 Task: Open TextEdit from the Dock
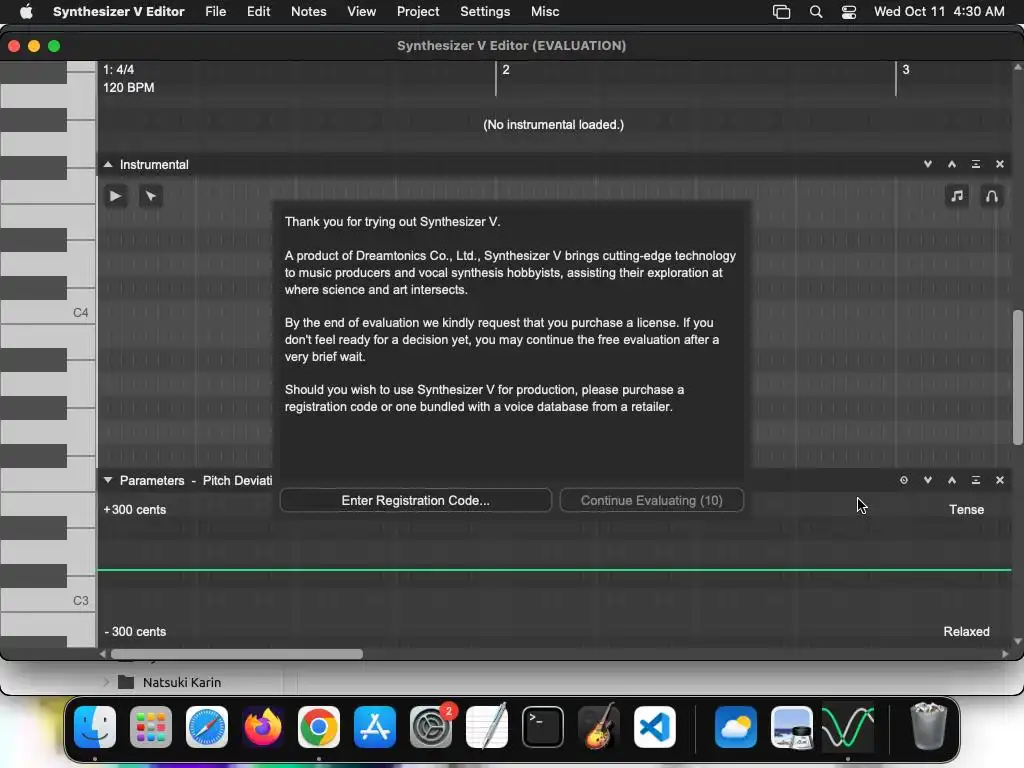[x=487, y=727]
